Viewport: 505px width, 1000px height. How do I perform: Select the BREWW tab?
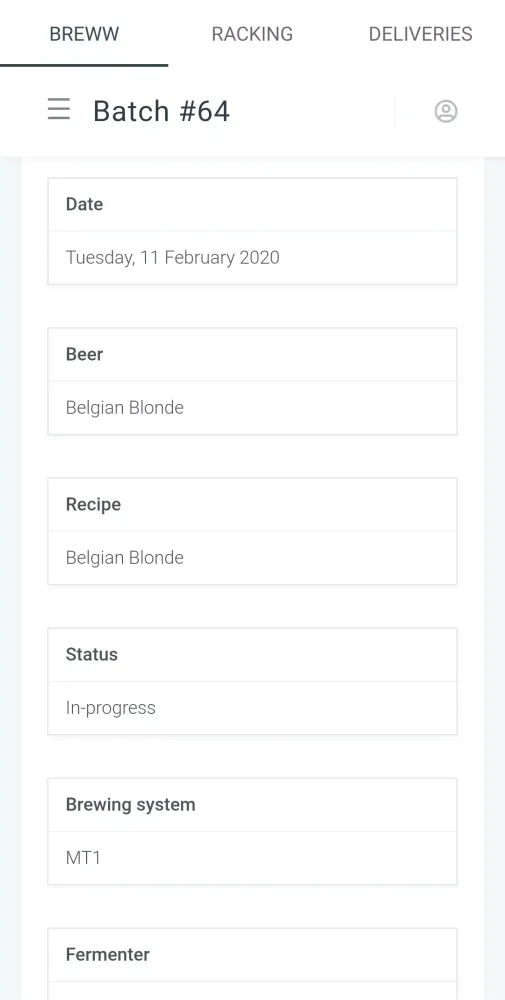click(84, 34)
